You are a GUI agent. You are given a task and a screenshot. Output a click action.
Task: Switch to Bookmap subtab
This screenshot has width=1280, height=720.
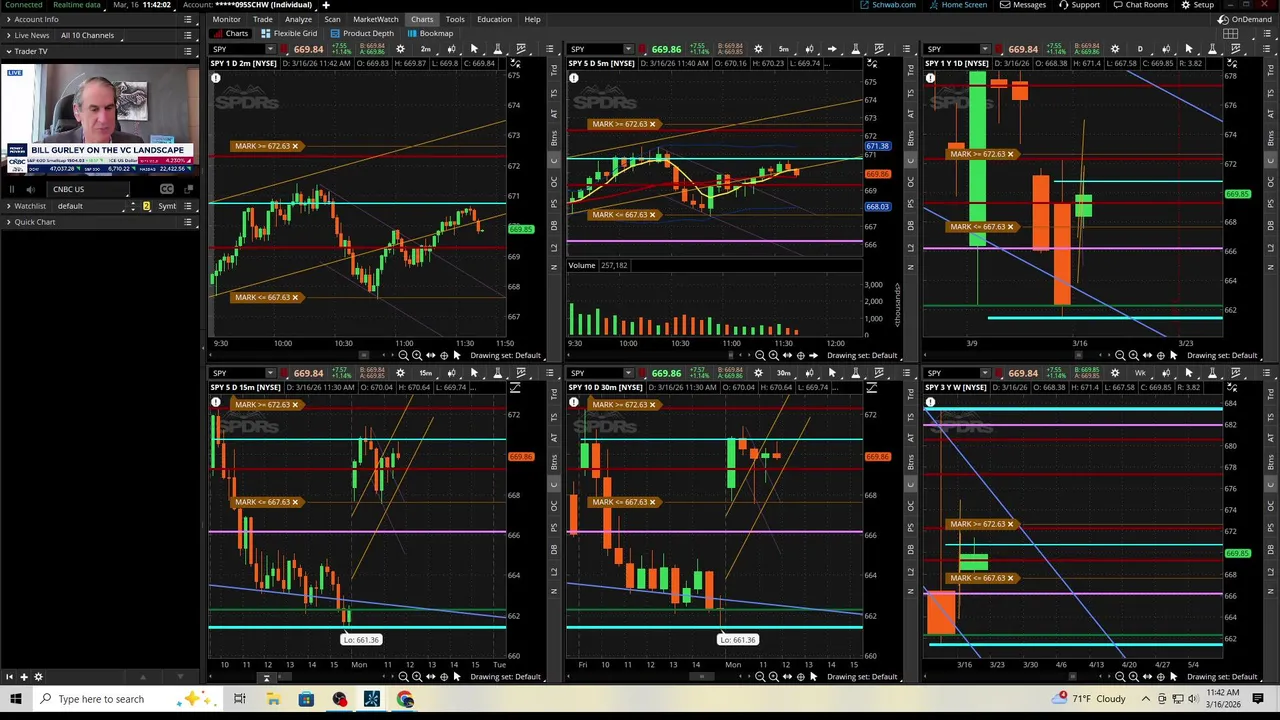coord(430,33)
